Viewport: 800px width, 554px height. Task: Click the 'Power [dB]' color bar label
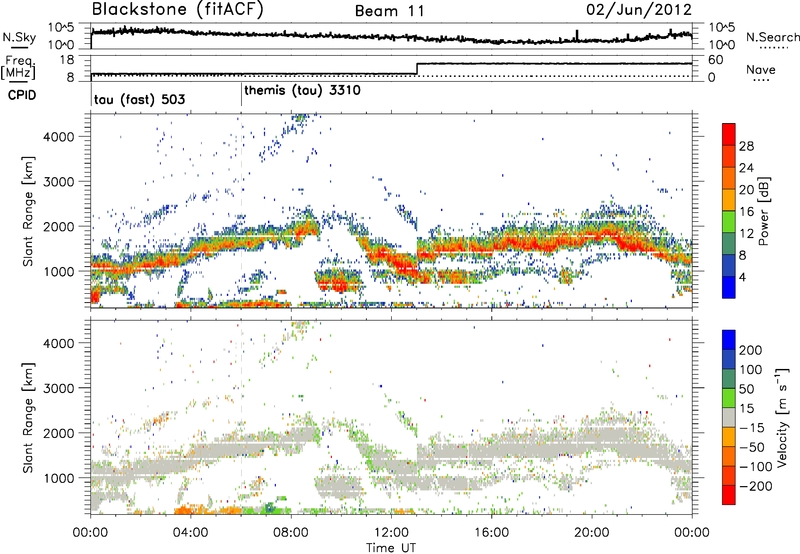(x=764, y=211)
